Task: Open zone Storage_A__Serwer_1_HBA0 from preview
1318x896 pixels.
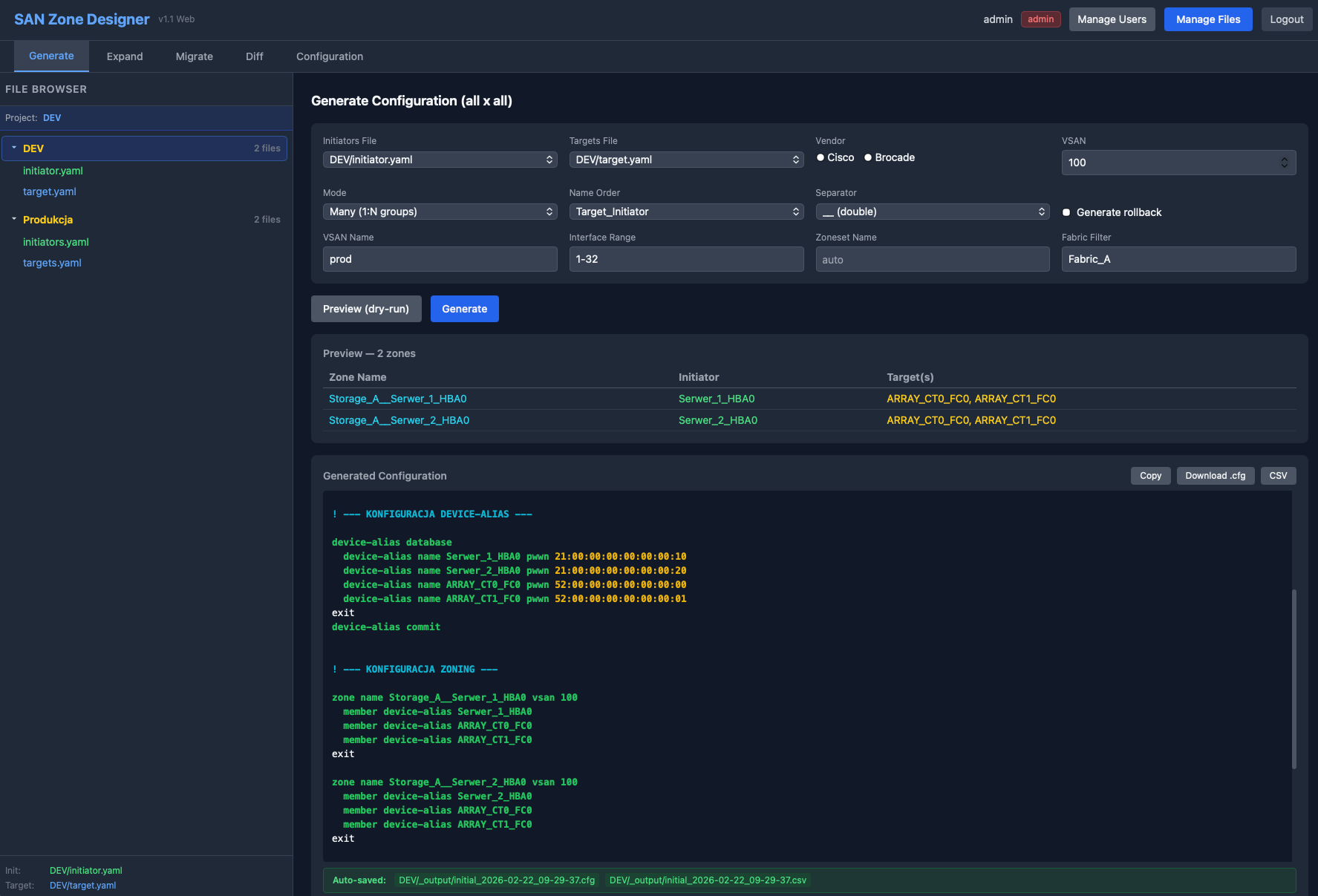Action: coord(397,399)
